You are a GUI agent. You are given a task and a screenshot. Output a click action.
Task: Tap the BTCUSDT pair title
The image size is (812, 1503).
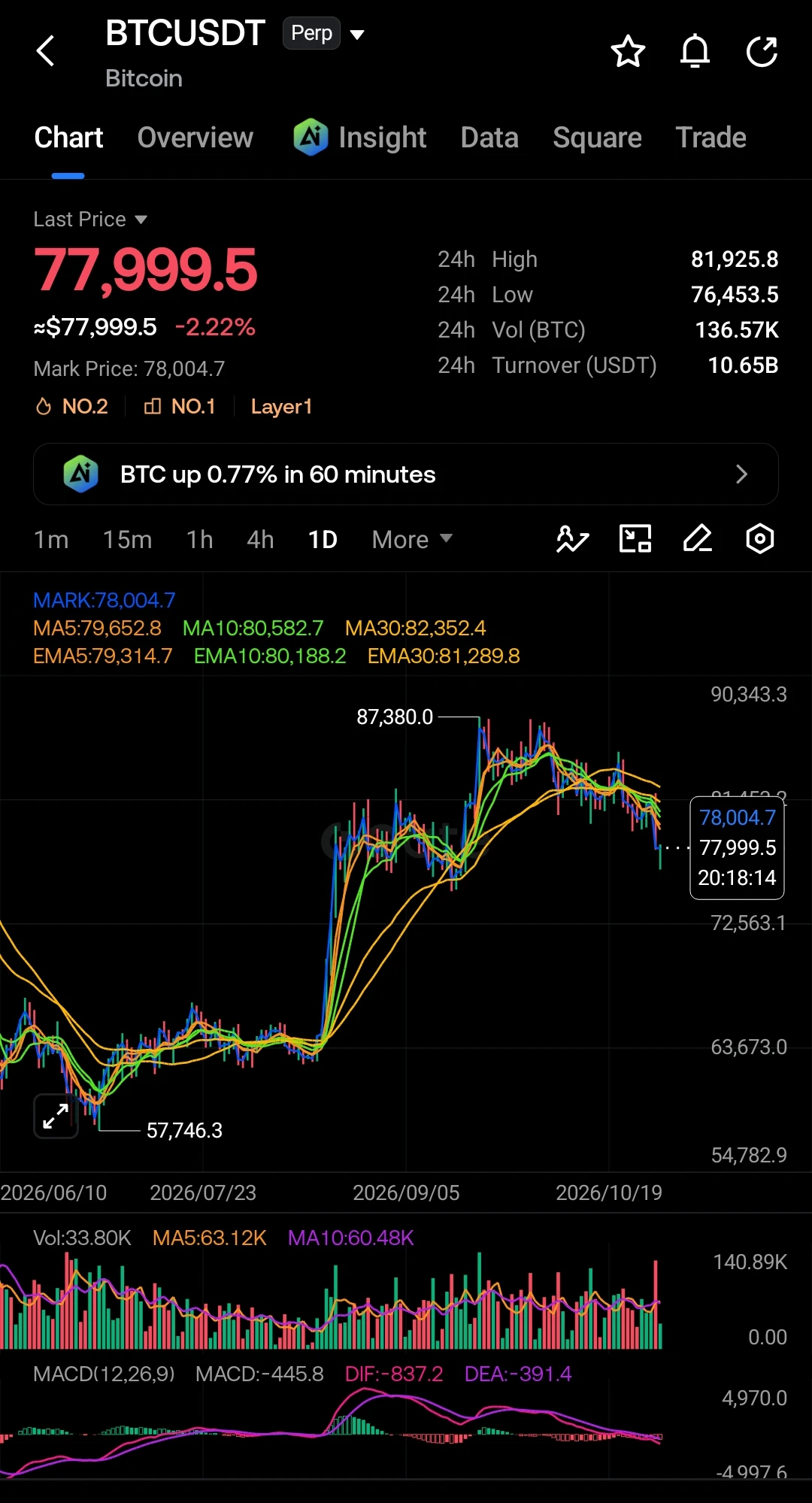click(185, 33)
